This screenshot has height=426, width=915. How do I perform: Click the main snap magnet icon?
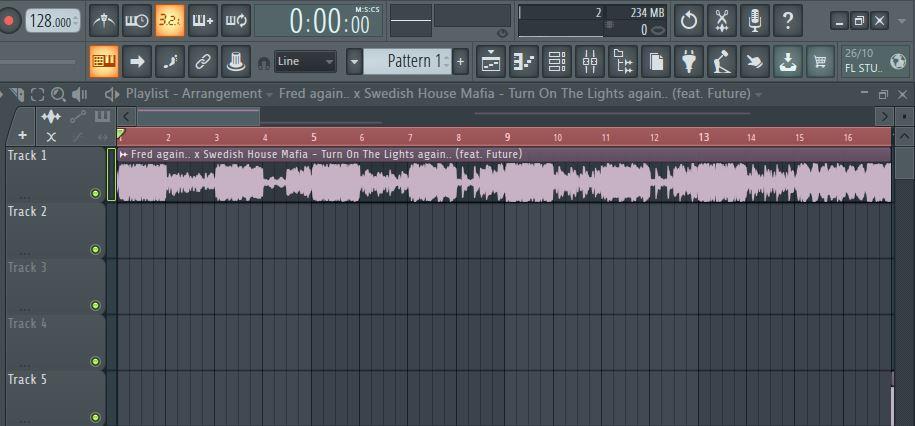pyautogui.click(x=264, y=62)
